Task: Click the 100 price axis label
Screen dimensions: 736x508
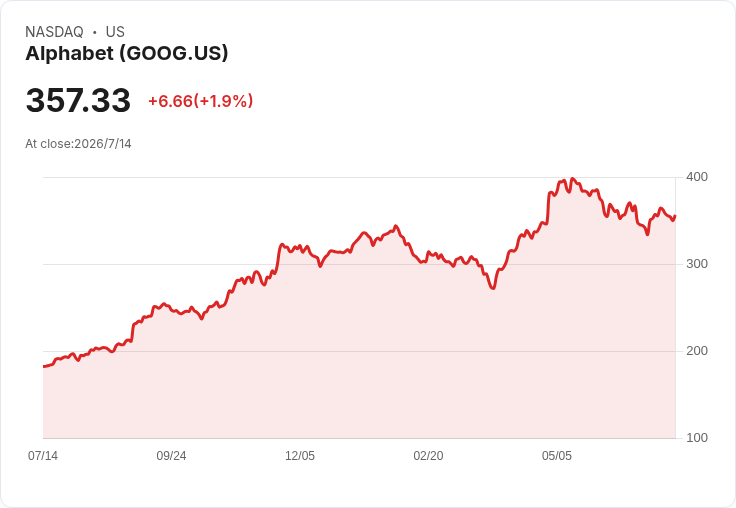Action: tap(697, 438)
